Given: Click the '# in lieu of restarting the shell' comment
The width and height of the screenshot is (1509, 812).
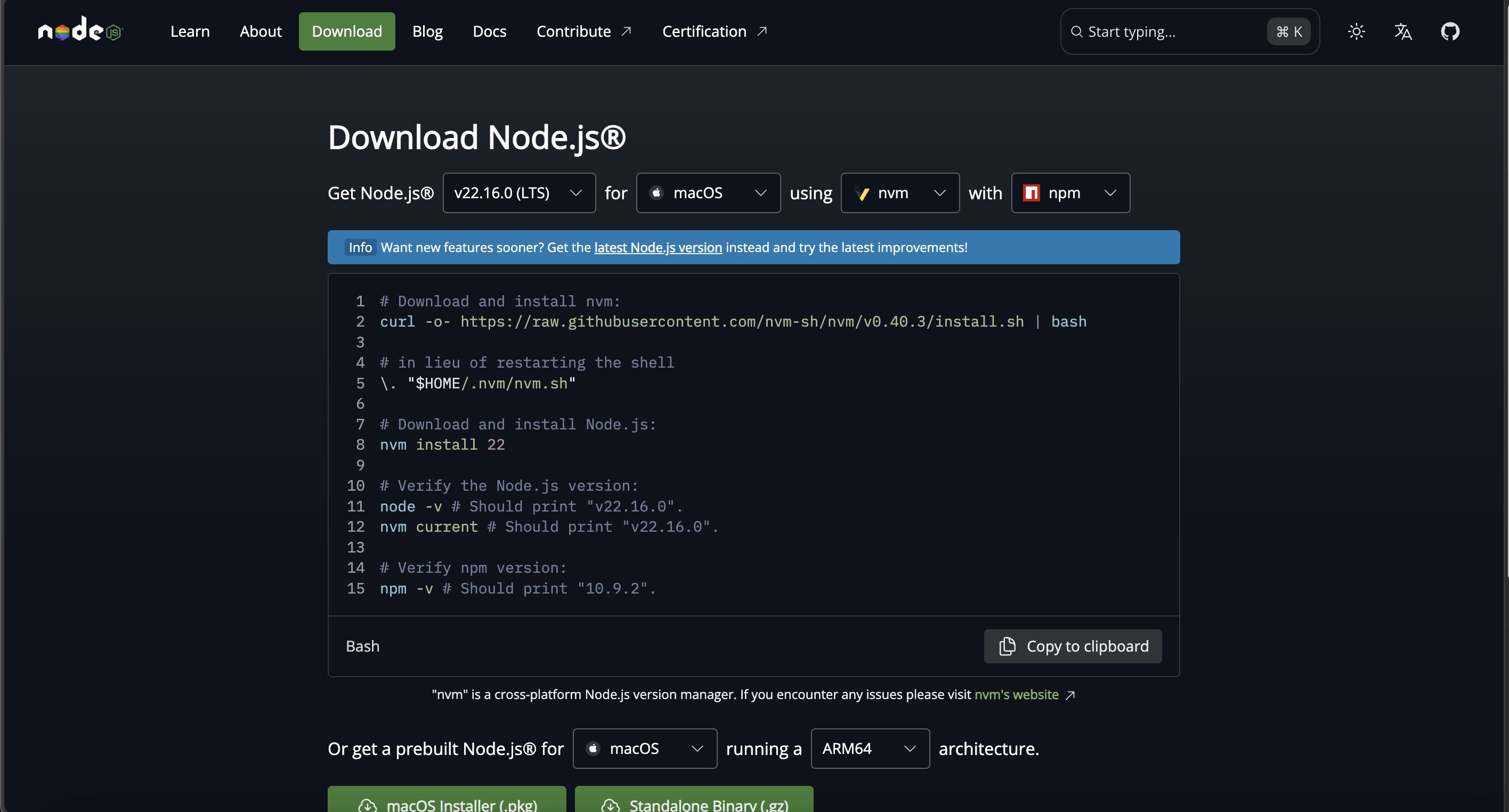Looking at the screenshot, I should (x=527, y=363).
